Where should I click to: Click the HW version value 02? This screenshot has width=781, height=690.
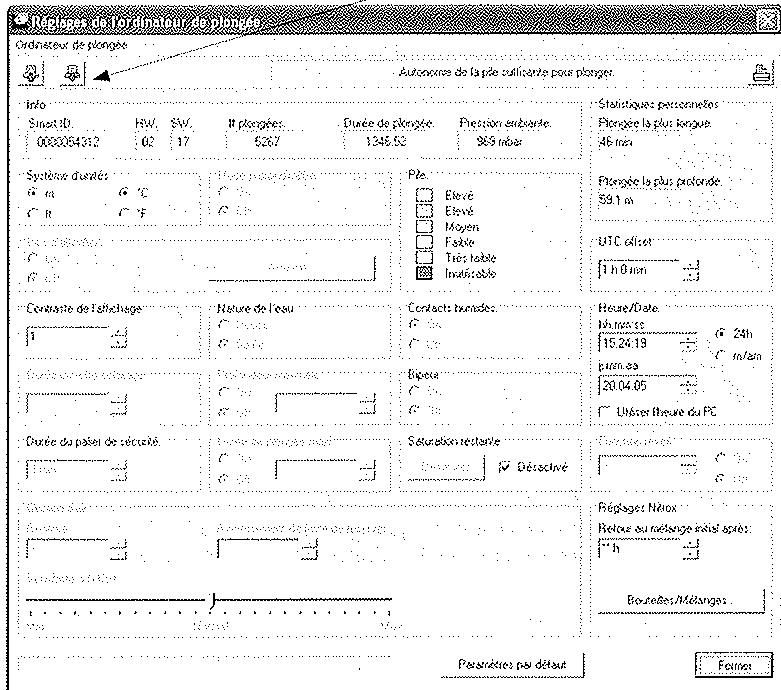(148, 141)
